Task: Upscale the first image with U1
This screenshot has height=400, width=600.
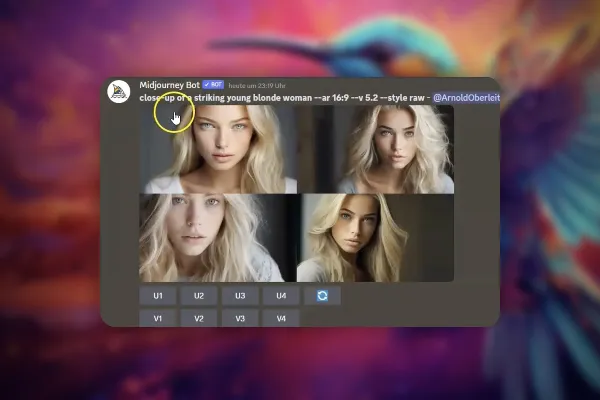Action: pos(158,296)
